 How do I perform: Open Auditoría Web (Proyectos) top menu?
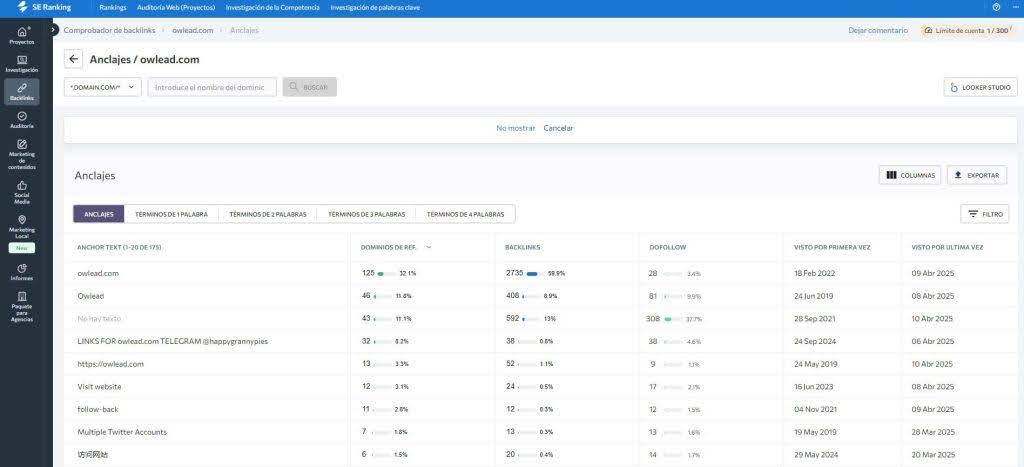tap(176, 8)
